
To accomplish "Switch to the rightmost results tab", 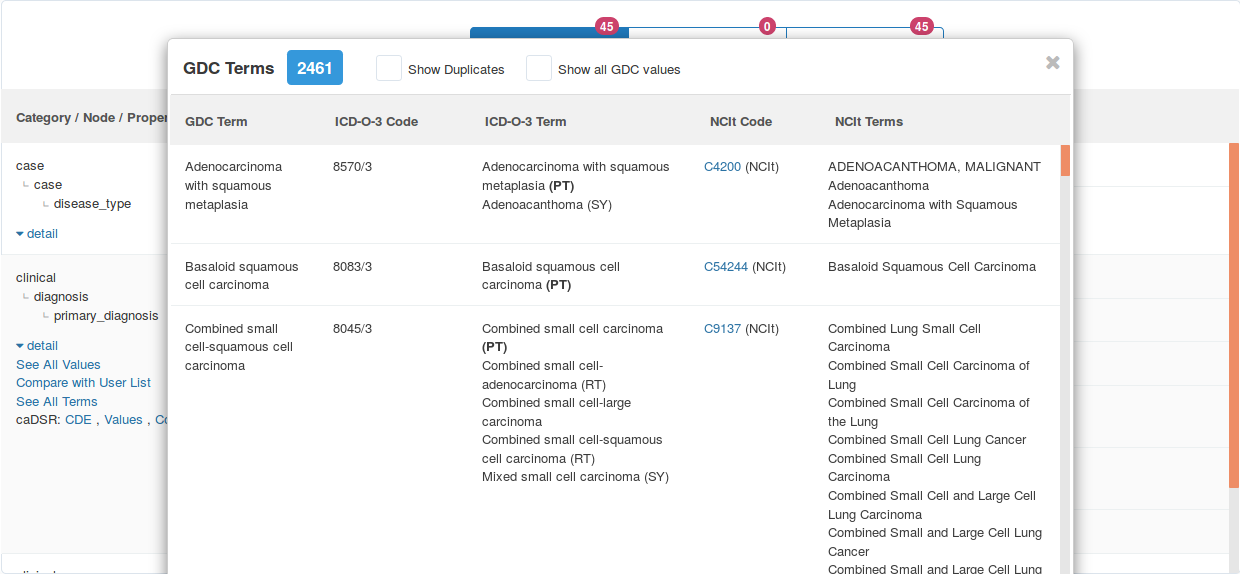I will coord(865,33).
